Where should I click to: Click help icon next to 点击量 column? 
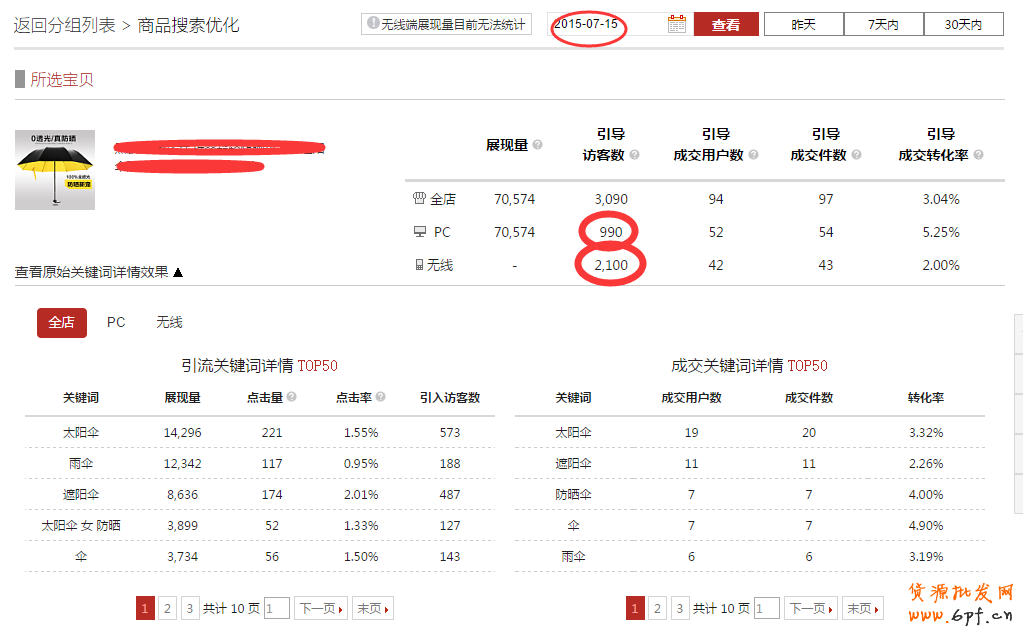click(x=292, y=397)
